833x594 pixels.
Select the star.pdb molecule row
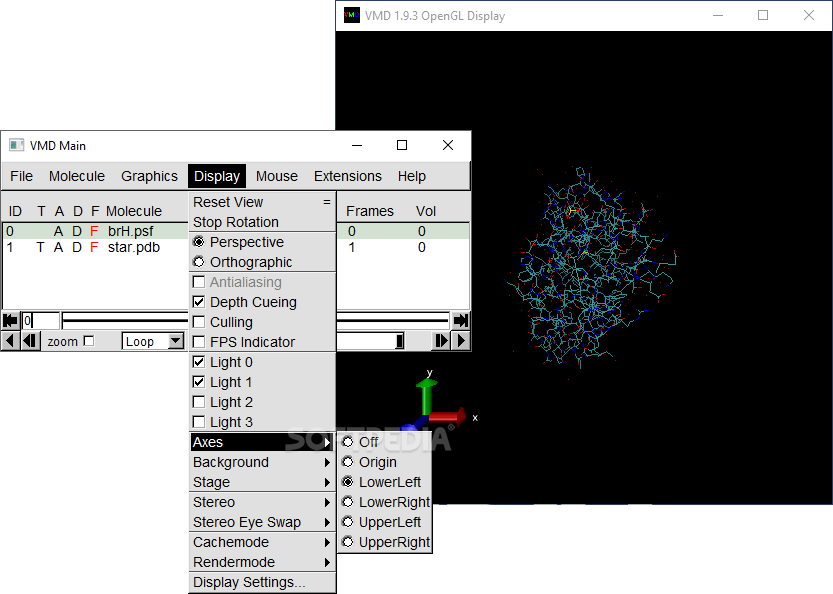(236, 247)
